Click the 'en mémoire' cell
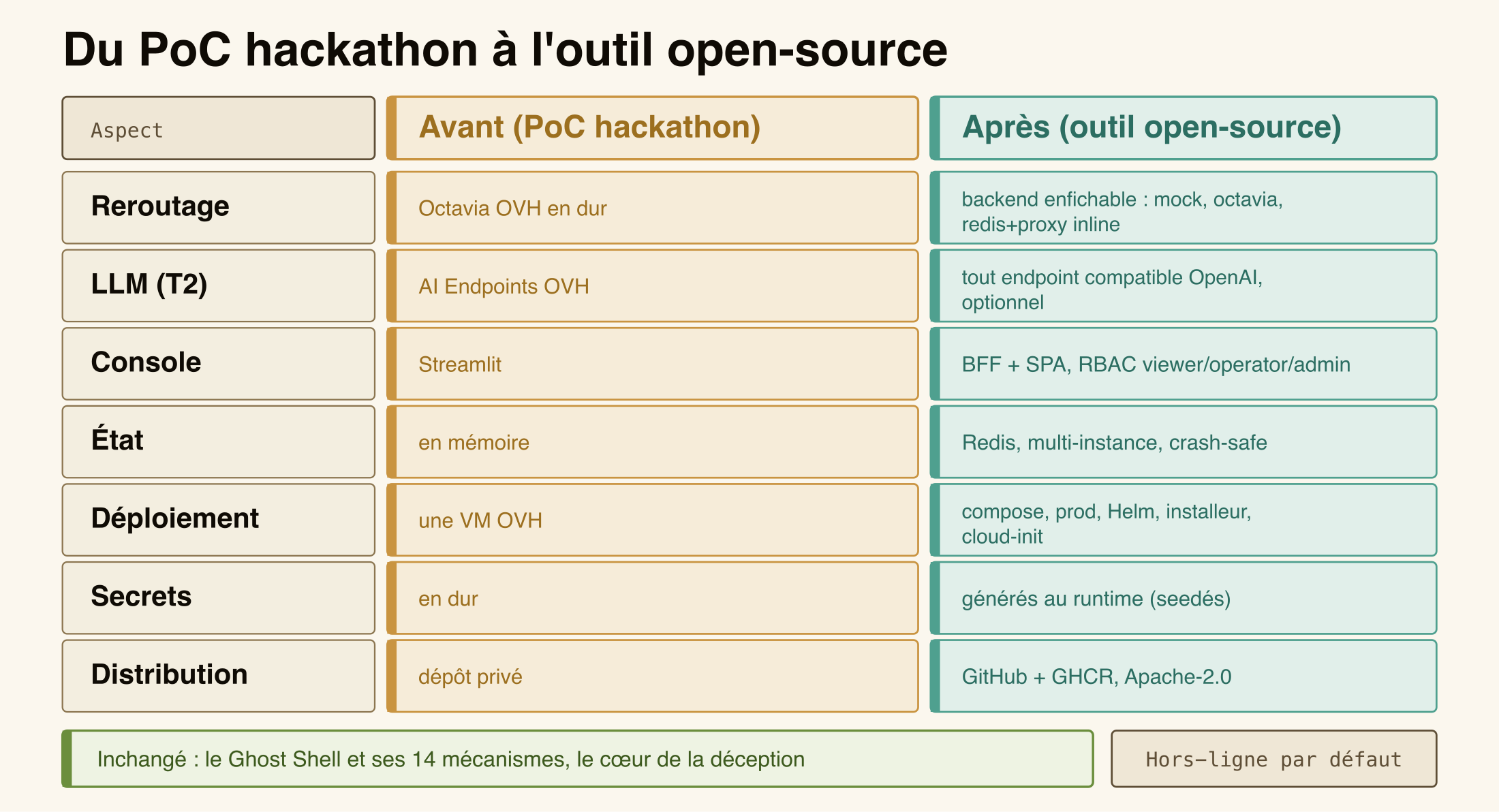This screenshot has height=812, width=1499. (652, 442)
